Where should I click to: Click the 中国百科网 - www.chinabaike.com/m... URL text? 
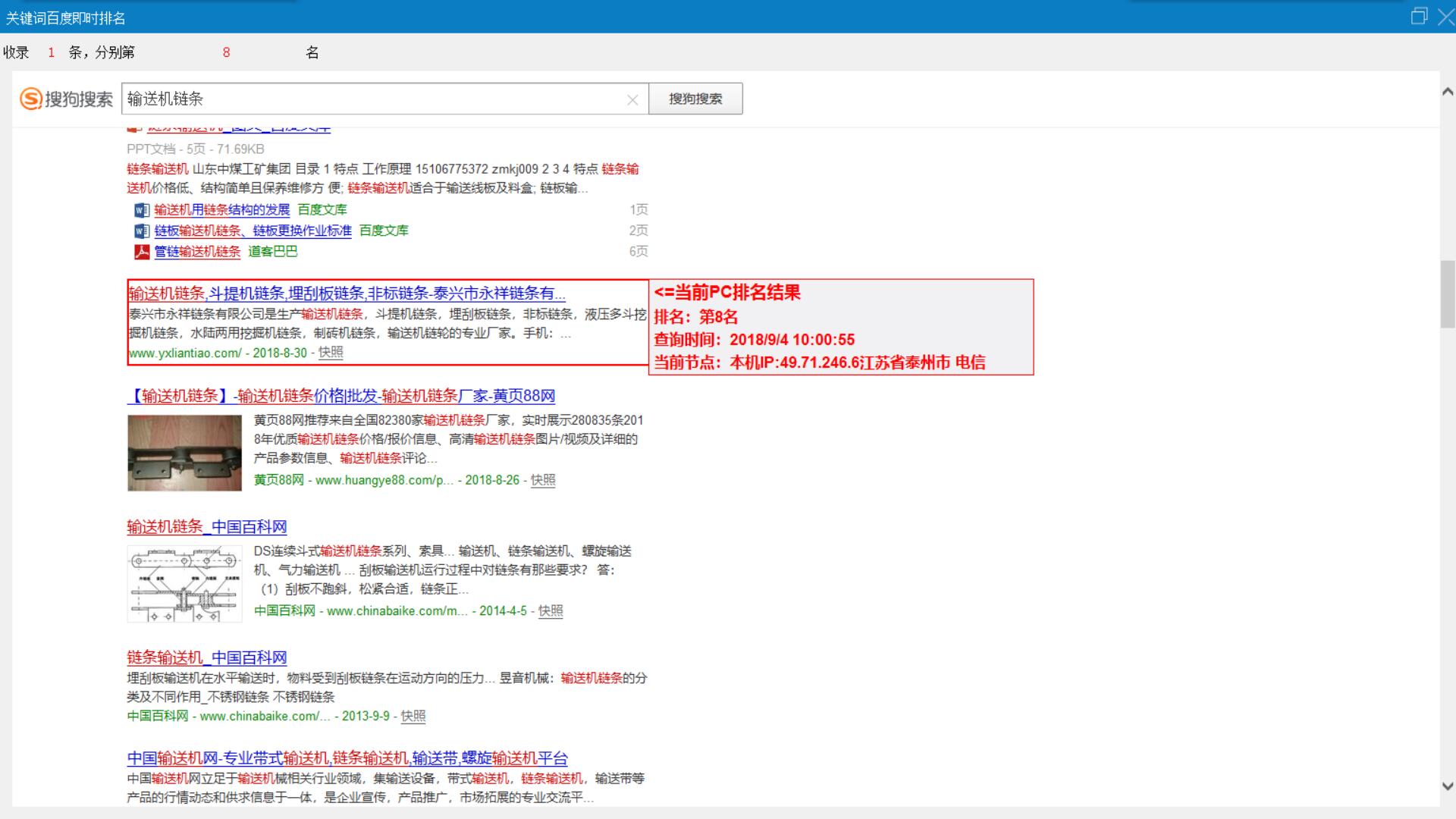point(361,611)
